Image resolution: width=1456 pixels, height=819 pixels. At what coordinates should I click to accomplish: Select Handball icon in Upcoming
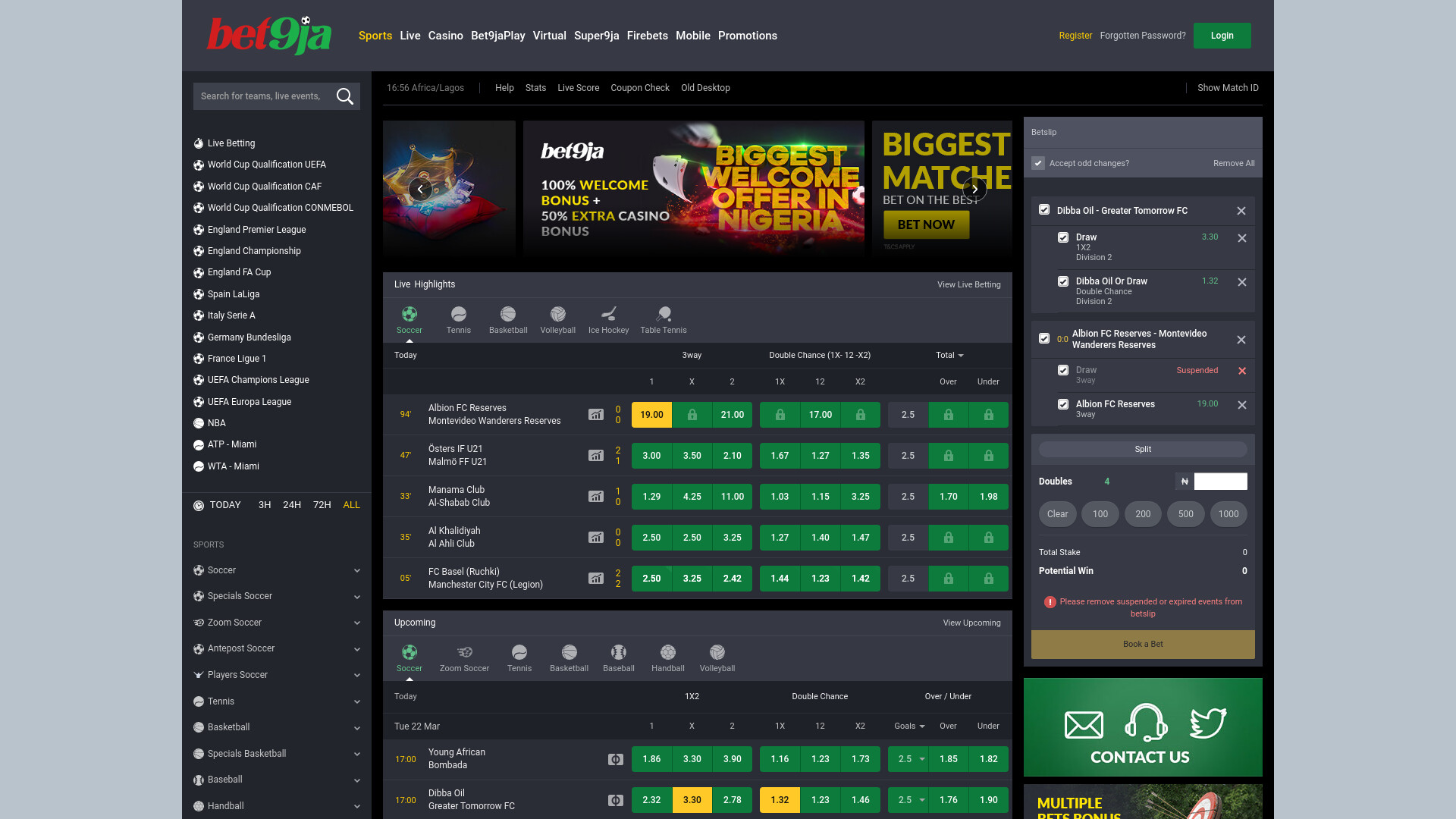668,652
